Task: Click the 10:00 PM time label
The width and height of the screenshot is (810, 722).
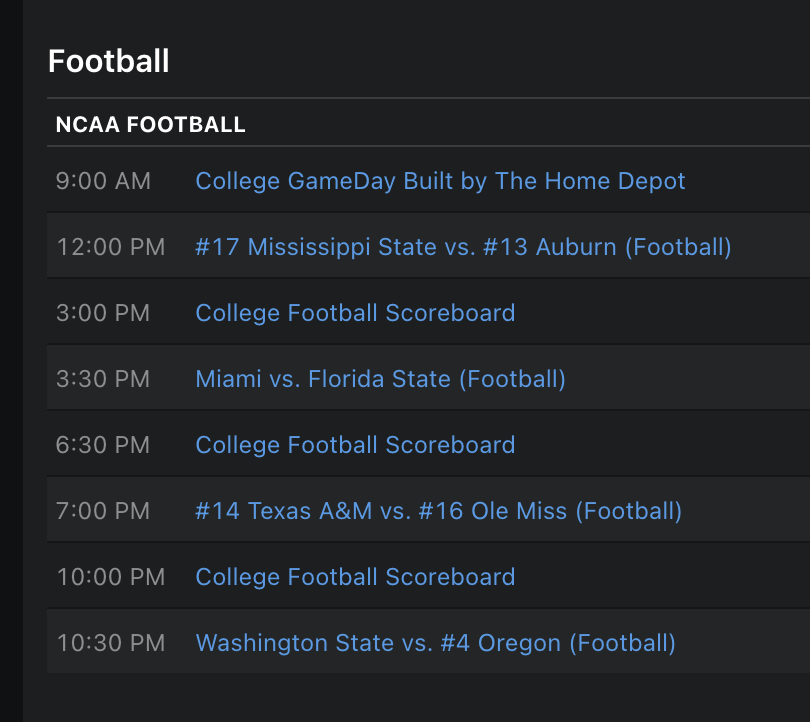Action: tap(110, 577)
